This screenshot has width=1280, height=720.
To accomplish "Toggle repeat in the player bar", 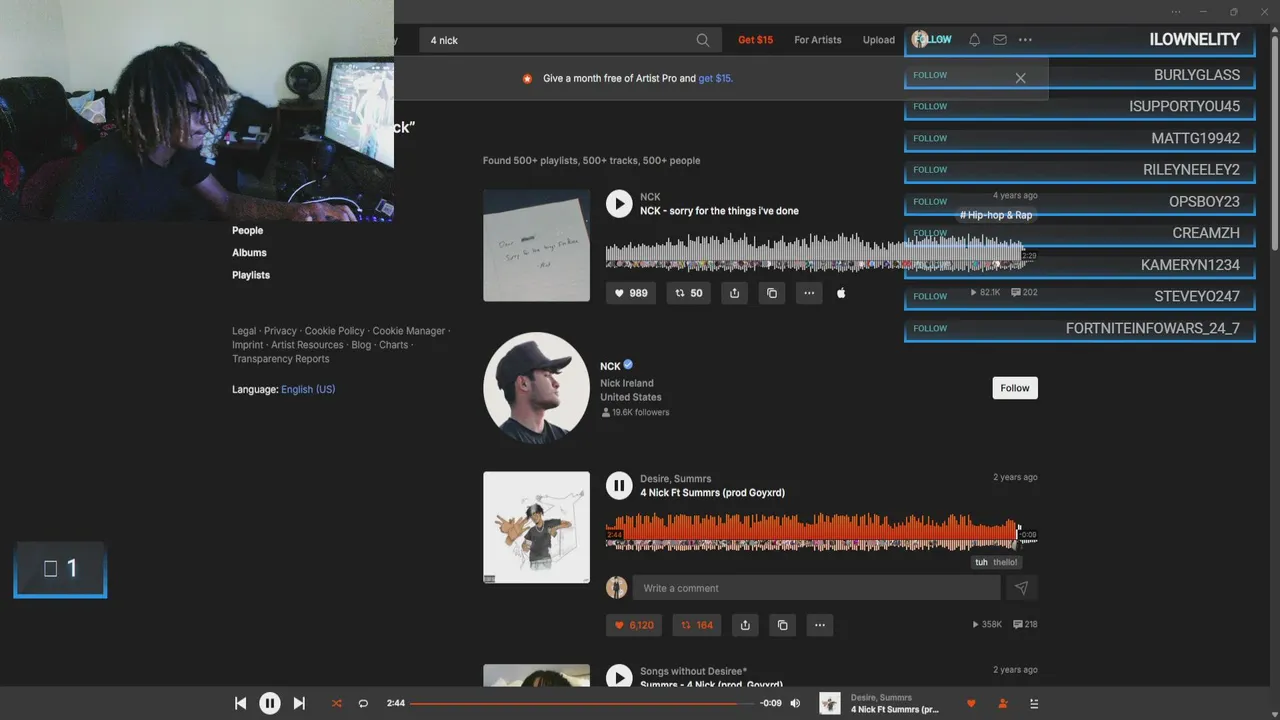I will tap(363, 703).
